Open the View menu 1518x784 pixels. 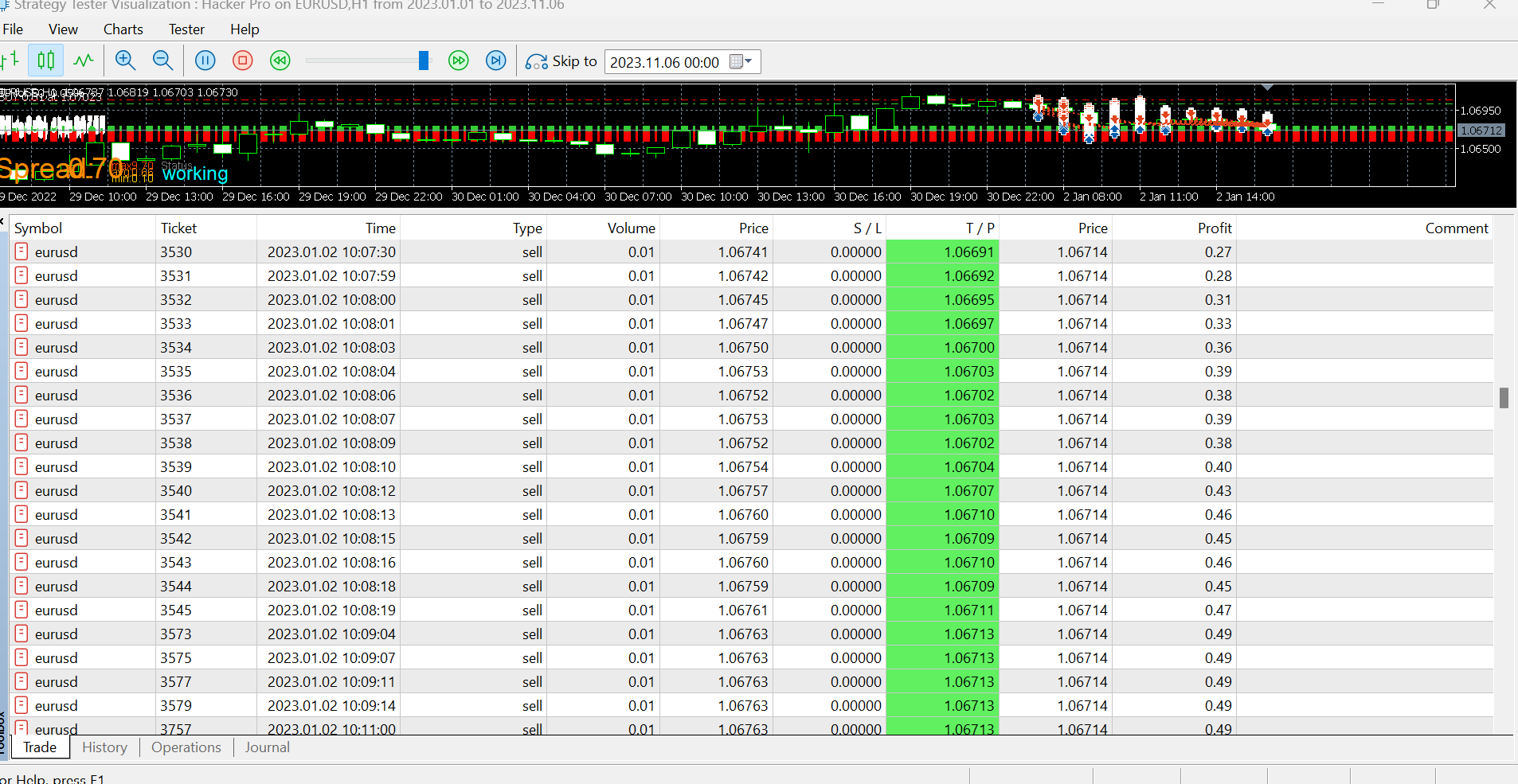pyautogui.click(x=63, y=29)
